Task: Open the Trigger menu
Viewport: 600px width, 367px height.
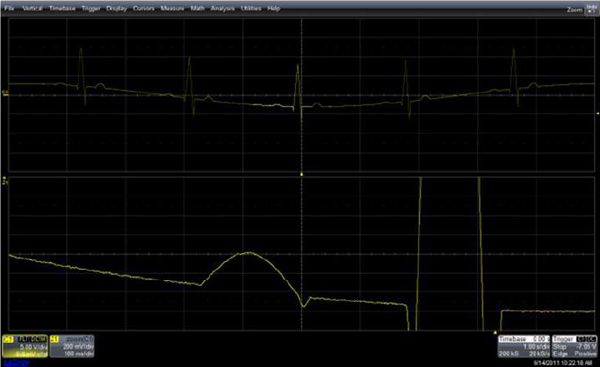Action: click(x=91, y=8)
